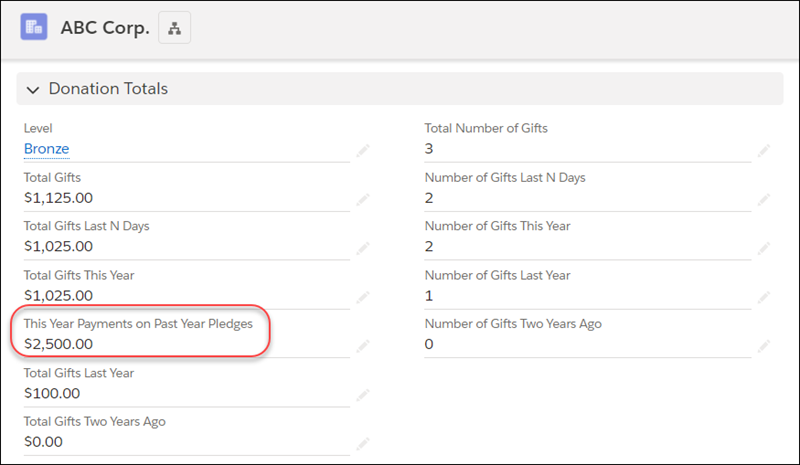
Task: Click the Number of Gifts Two Years Ago value 0
Action: coord(429,345)
